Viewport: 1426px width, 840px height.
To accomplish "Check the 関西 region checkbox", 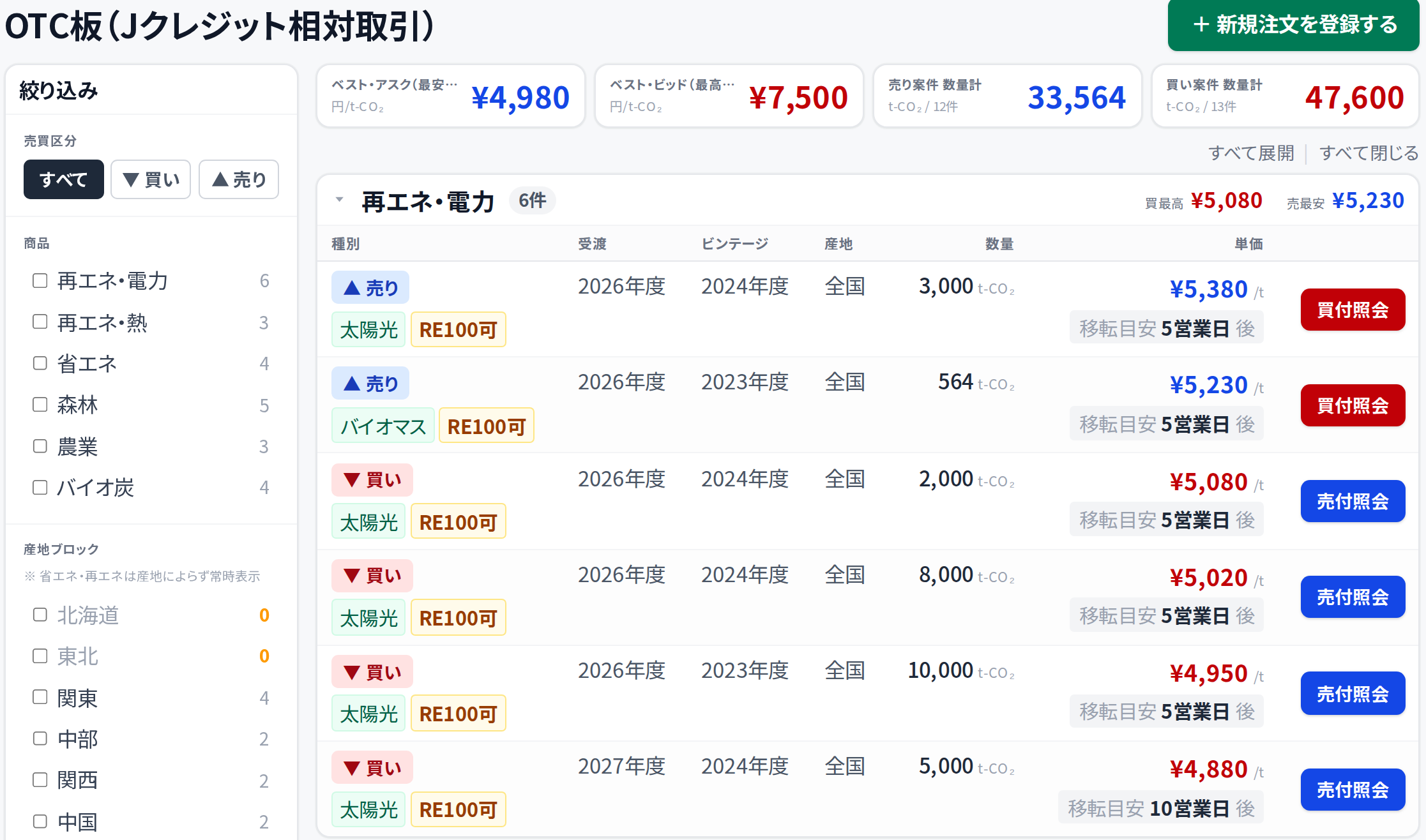I will coord(40,780).
